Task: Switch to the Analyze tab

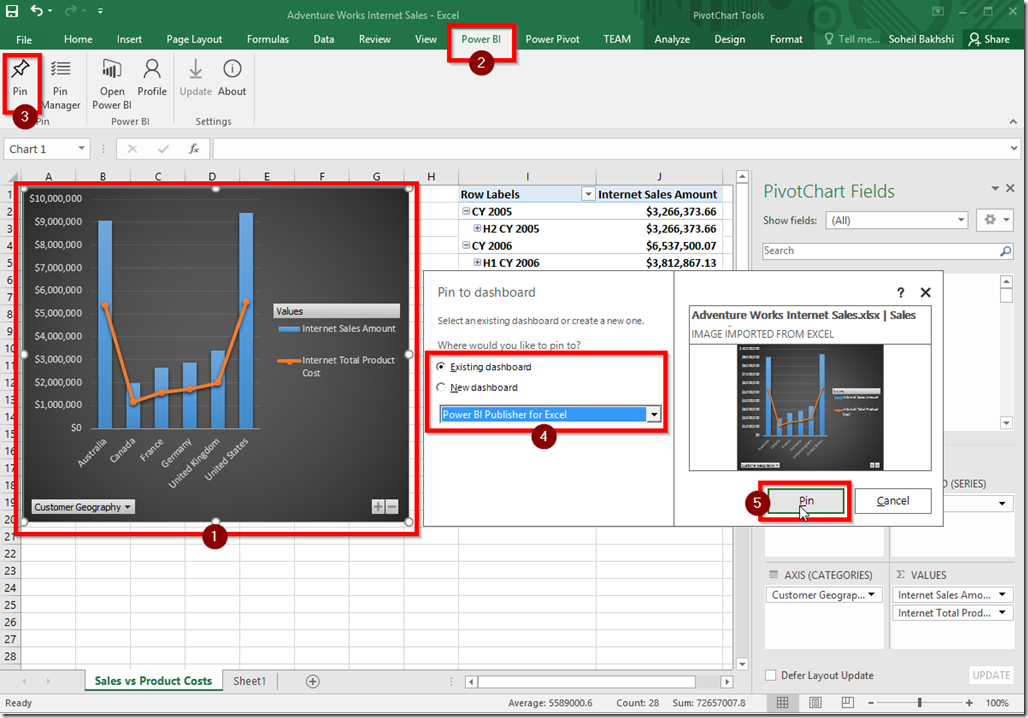Action: (672, 39)
